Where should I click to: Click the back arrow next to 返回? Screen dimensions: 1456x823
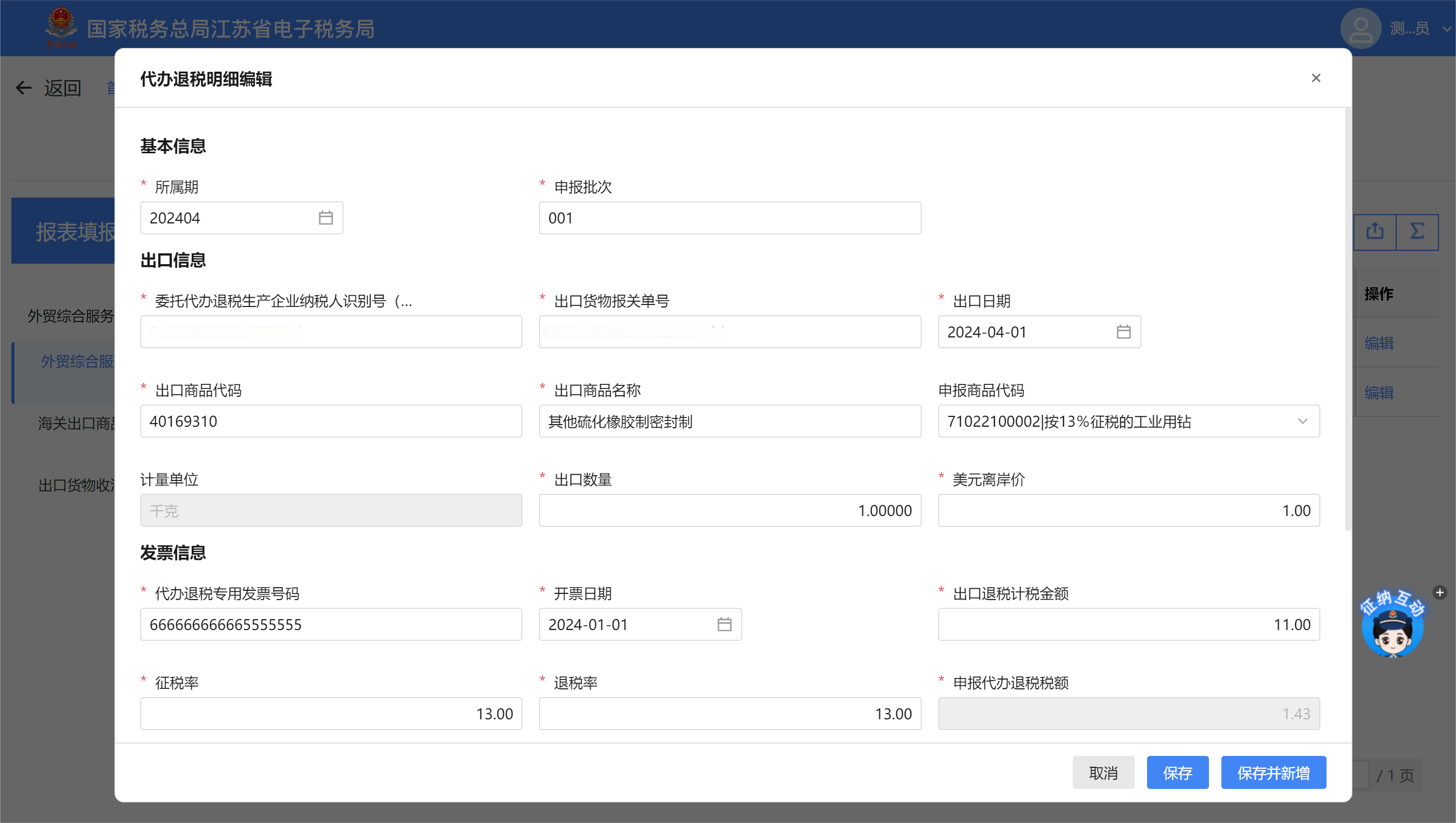click(24, 88)
